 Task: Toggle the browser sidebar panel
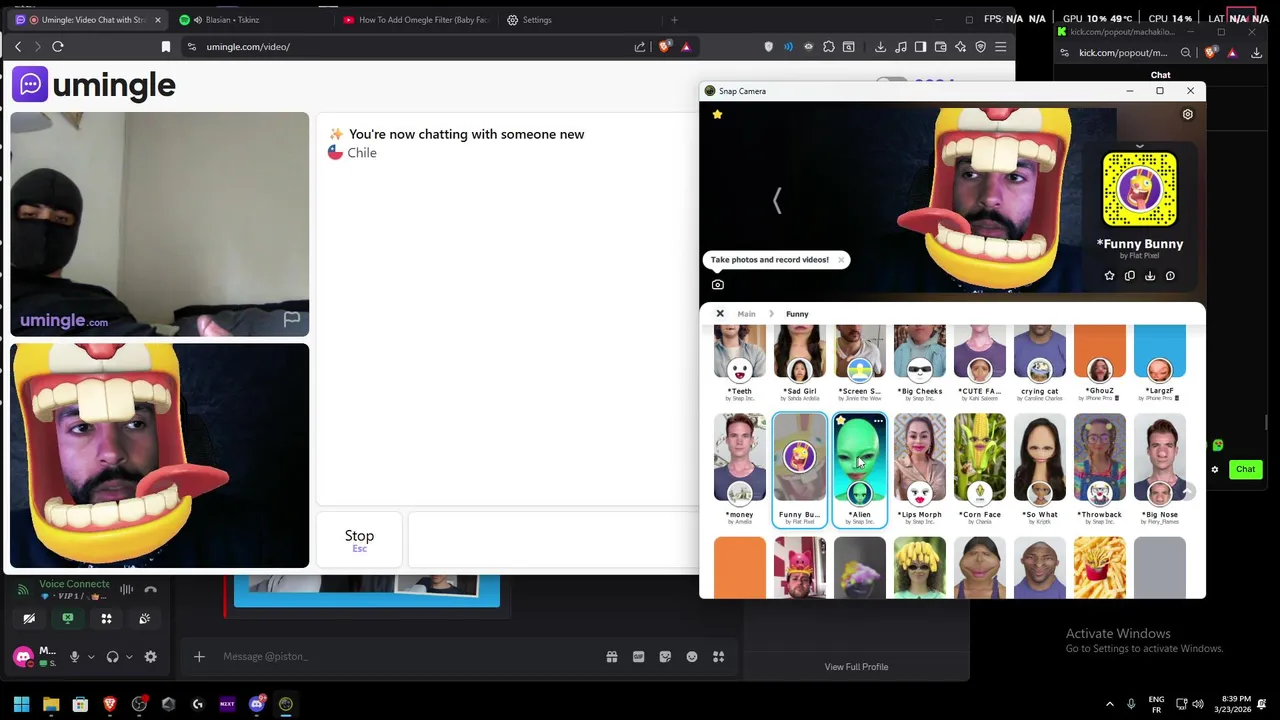pos(920,46)
